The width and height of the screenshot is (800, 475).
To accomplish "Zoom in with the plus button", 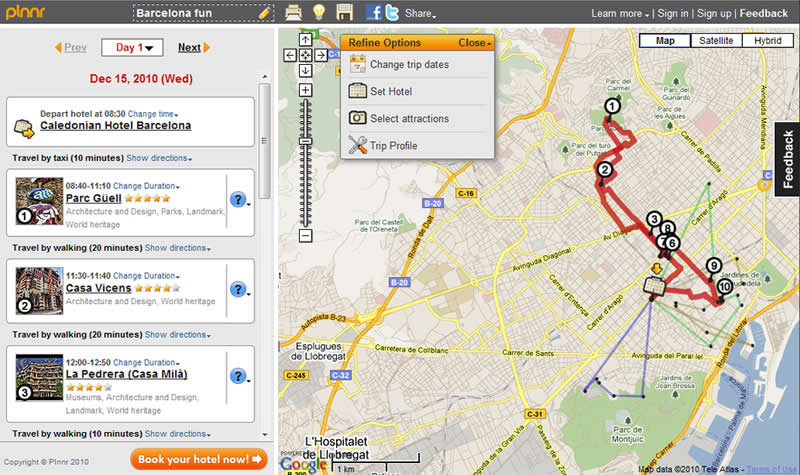I will point(305,90).
